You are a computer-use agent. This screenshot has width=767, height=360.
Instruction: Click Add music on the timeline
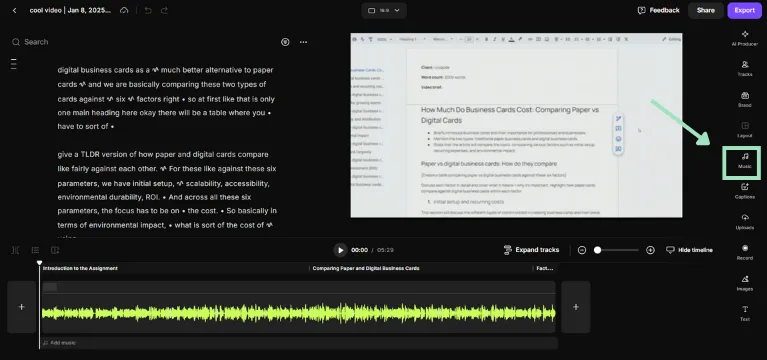tap(60, 343)
